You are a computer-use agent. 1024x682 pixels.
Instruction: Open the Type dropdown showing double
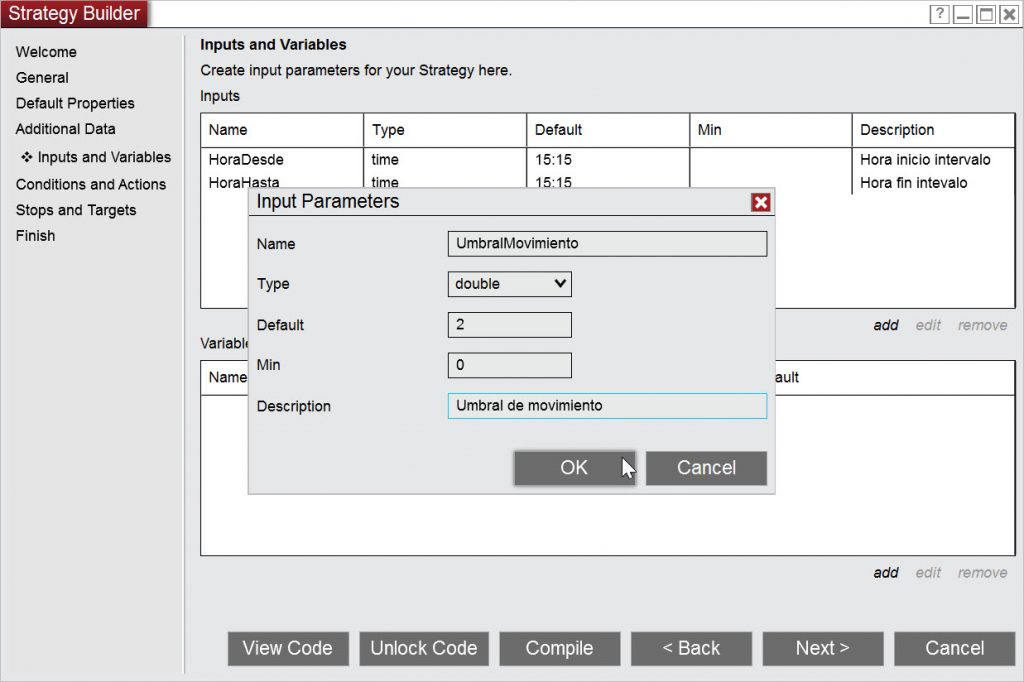point(509,284)
